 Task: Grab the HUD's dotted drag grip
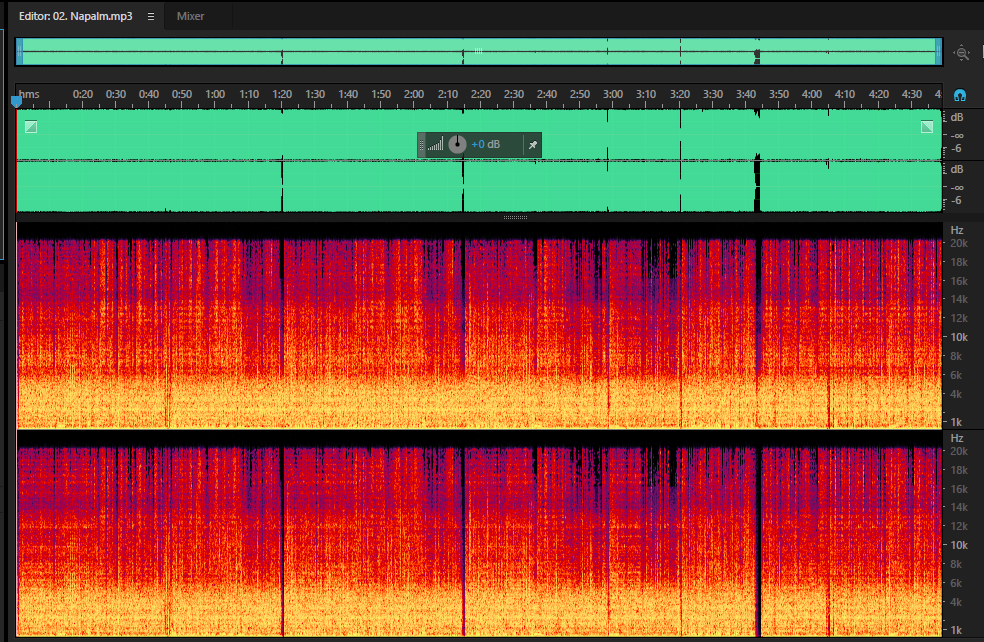[x=422, y=144]
